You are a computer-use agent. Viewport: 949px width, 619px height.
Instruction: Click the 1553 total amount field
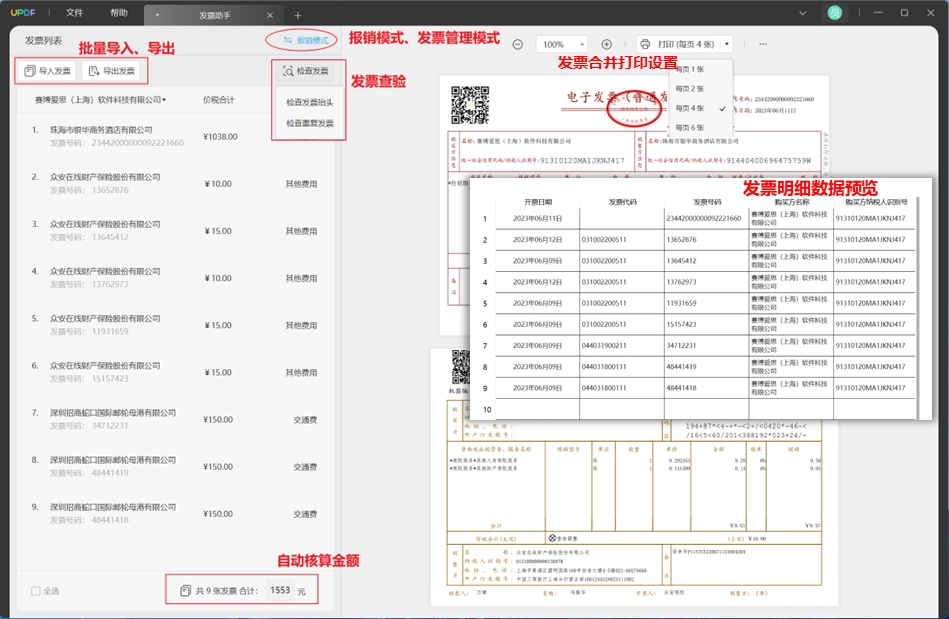(280, 590)
